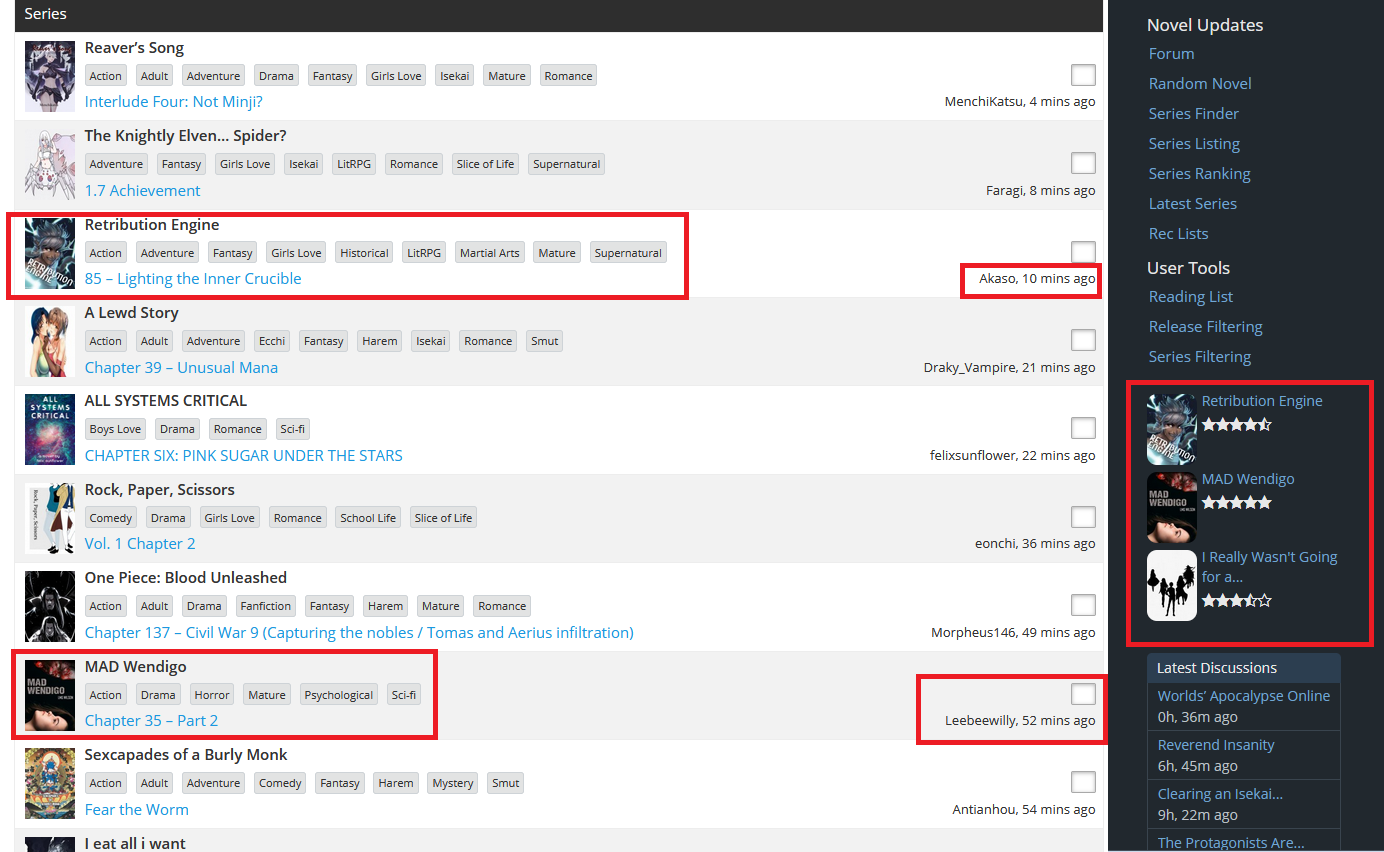Click sidebar MAD Wendigo cover thumbnail
1384x852 pixels.
click(1171, 507)
